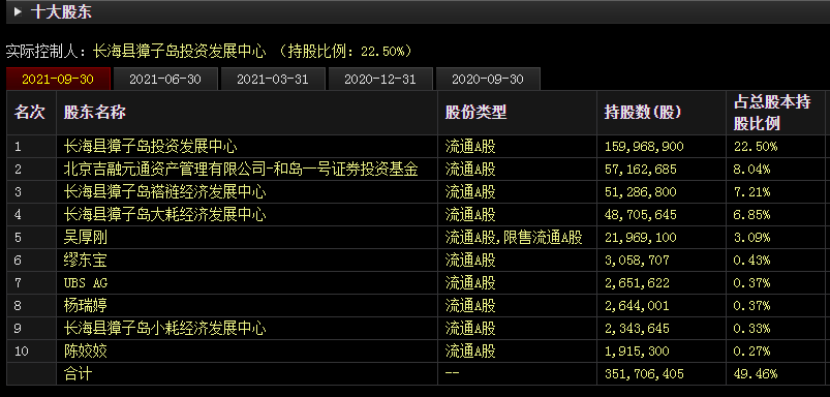Click the 7.21% ratio cell
The height and width of the screenshot is (397, 830).
tap(752, 192)
